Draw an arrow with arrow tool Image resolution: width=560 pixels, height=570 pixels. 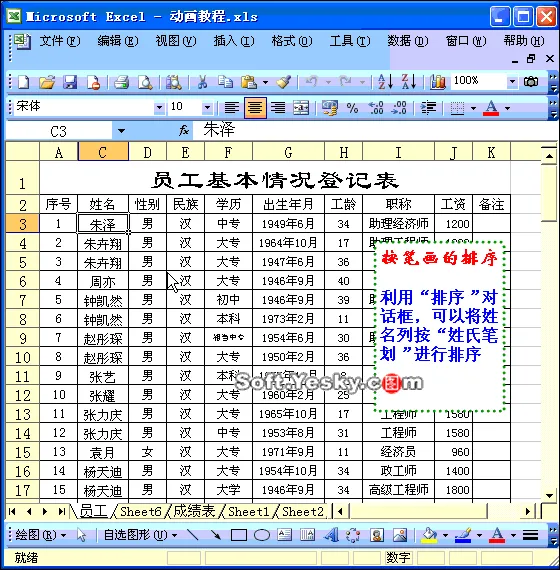[x=215, y=535]
